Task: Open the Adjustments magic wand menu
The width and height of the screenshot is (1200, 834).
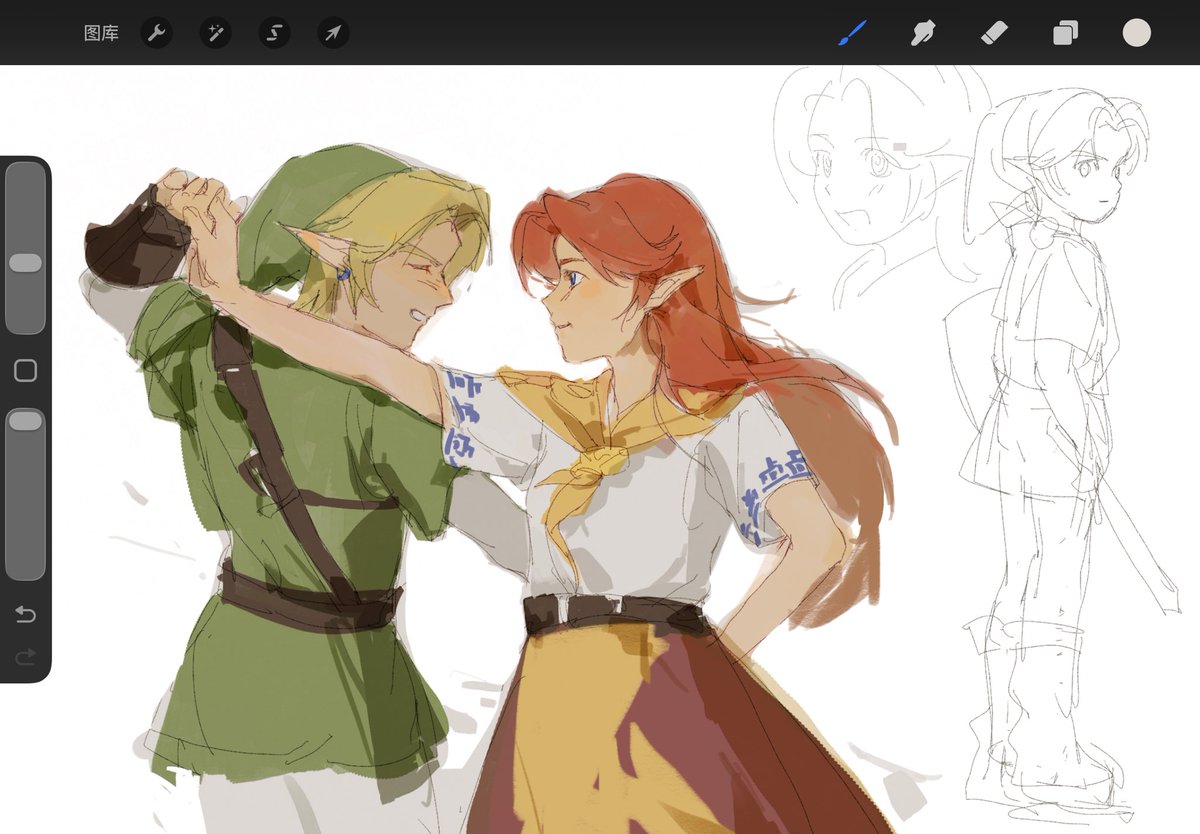Action: point(215,33)
